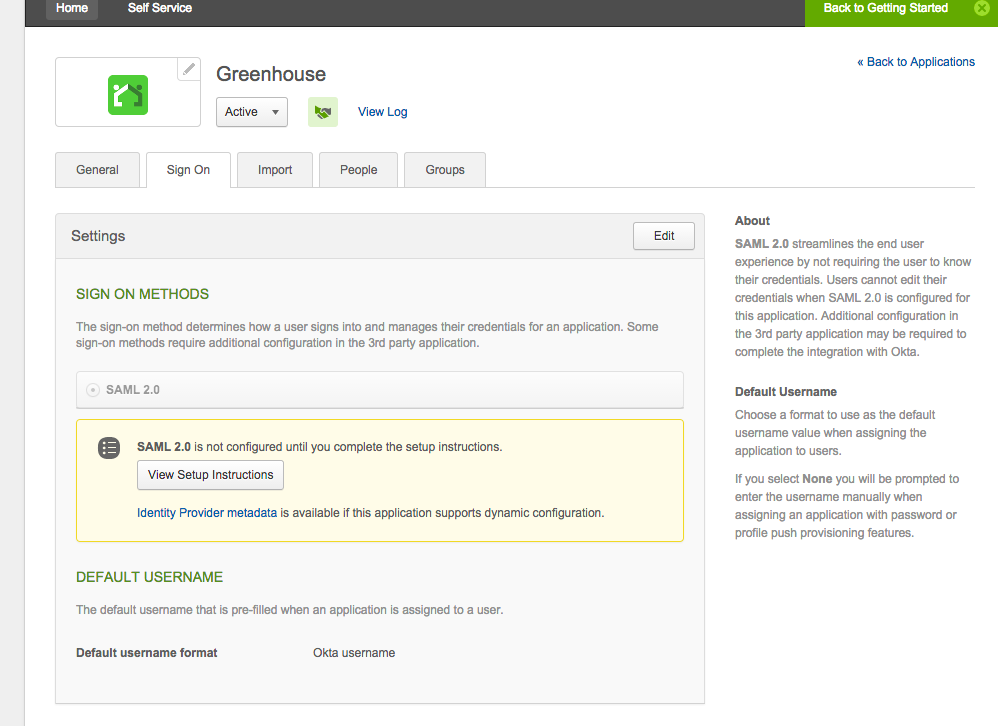Follow the Back to Applications link
Image resolution: width=998 pixels, height=726 pixels.
point(916,62)
